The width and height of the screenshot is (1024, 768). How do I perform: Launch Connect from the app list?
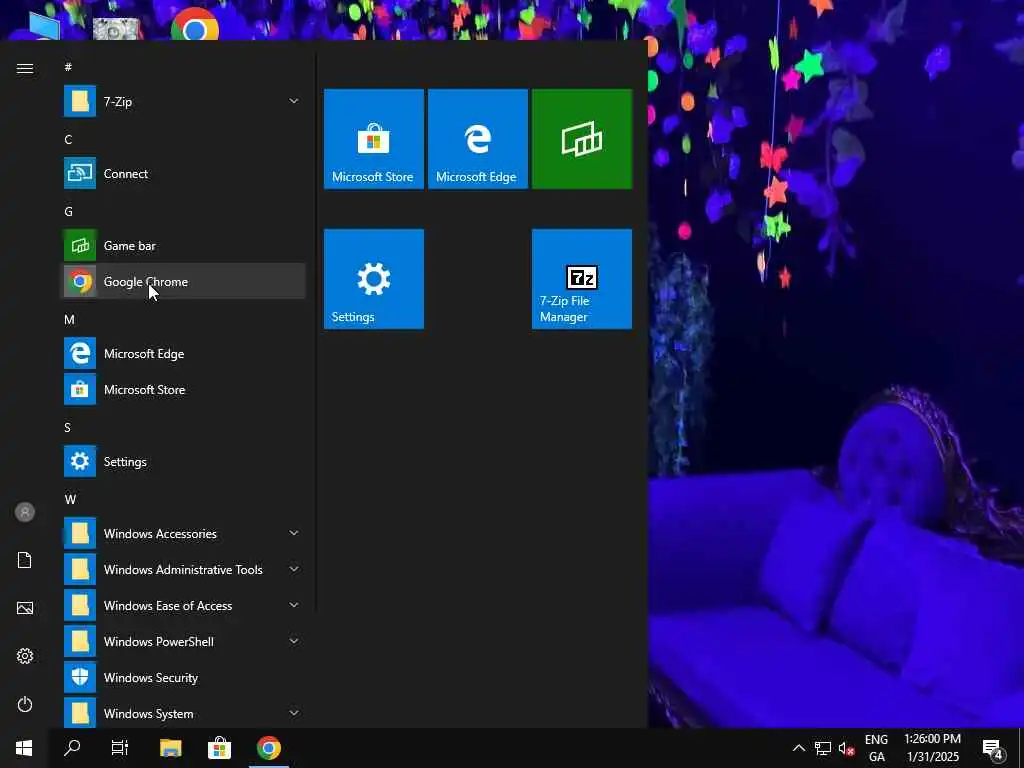(x=183, y=174)
